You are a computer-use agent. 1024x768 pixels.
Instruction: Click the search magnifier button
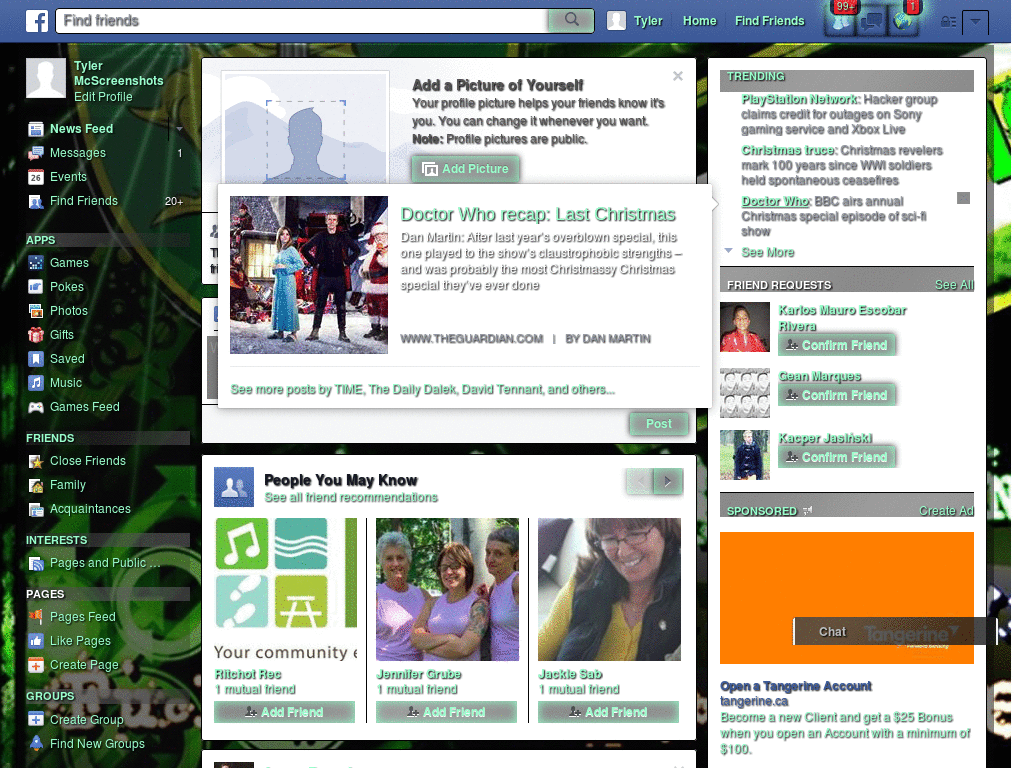click(x=571, y=20)
